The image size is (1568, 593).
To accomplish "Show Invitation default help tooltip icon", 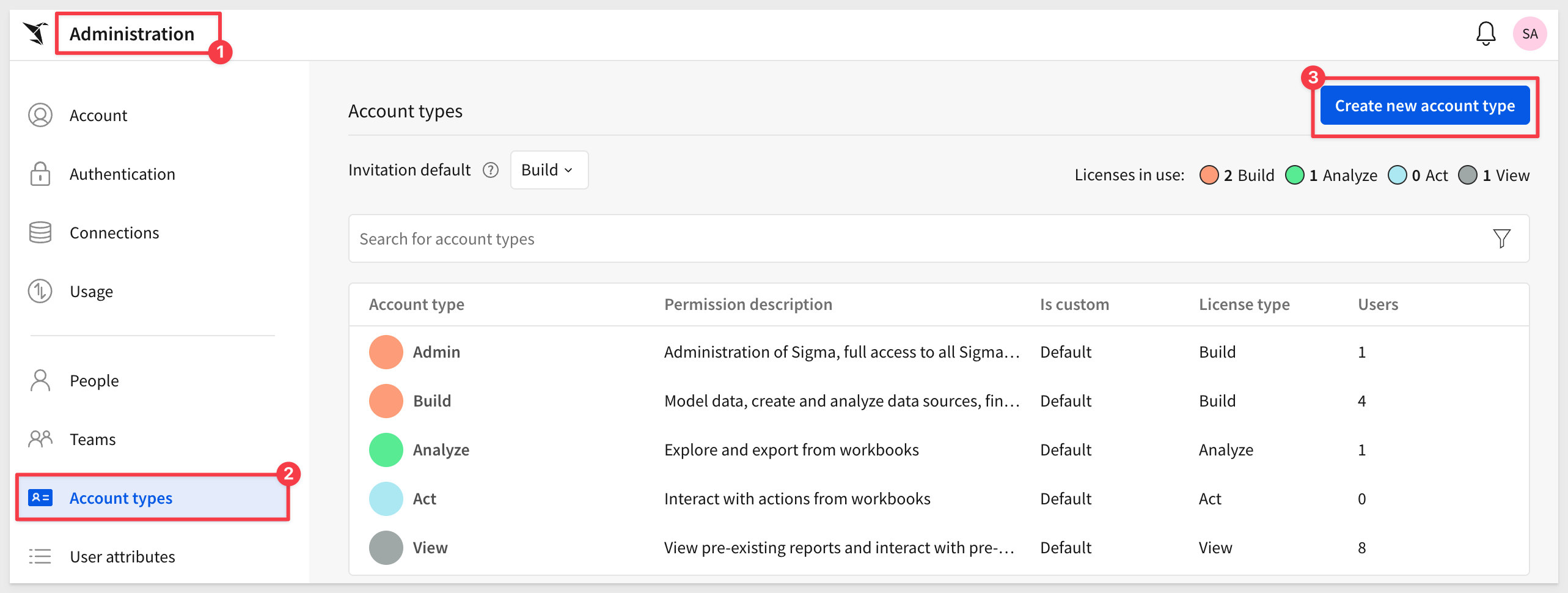I will point(491,170).
